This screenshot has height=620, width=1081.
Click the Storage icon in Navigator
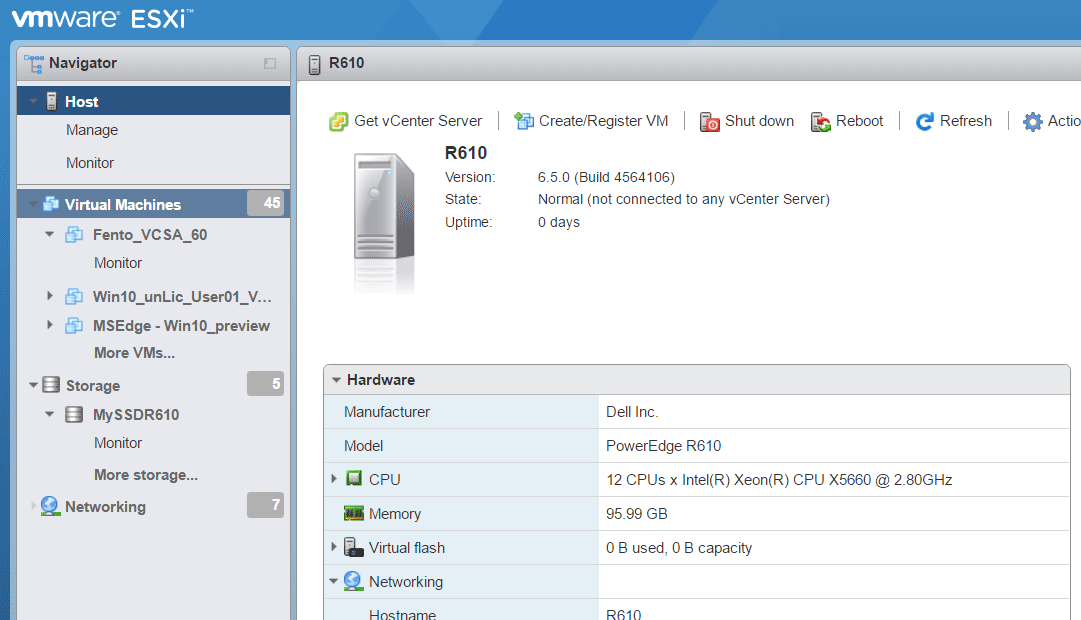(51, 385)
